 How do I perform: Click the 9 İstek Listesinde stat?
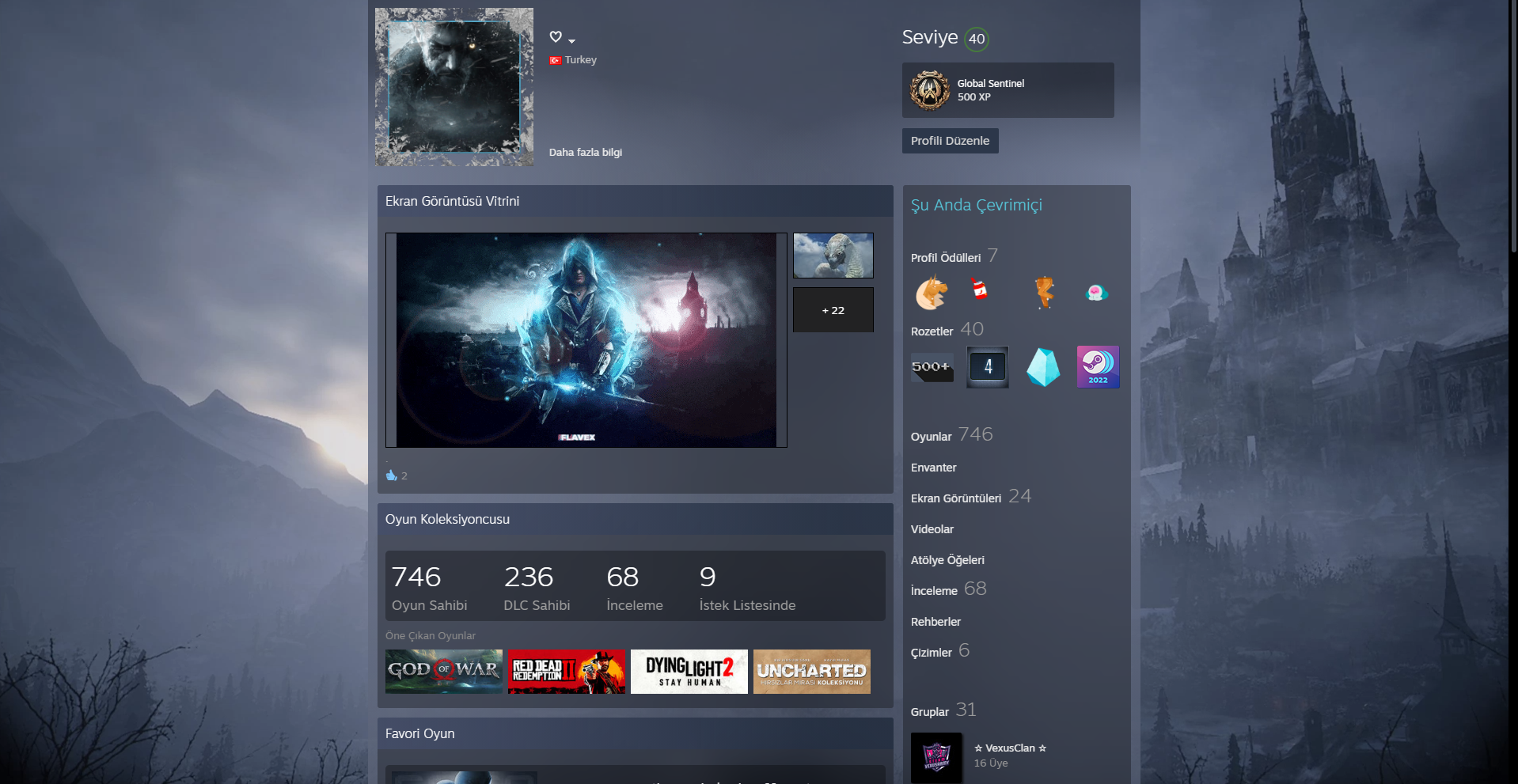pos(747,587)
